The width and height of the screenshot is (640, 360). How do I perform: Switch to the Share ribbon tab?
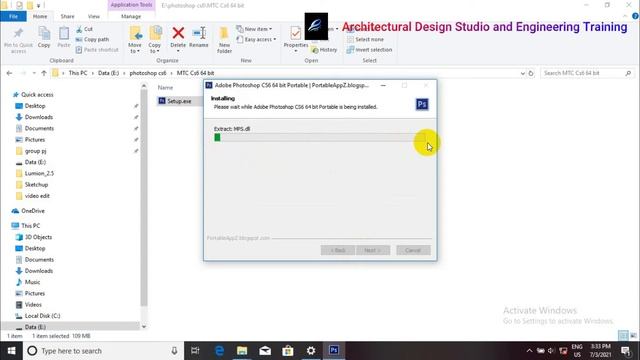point(67,16)
